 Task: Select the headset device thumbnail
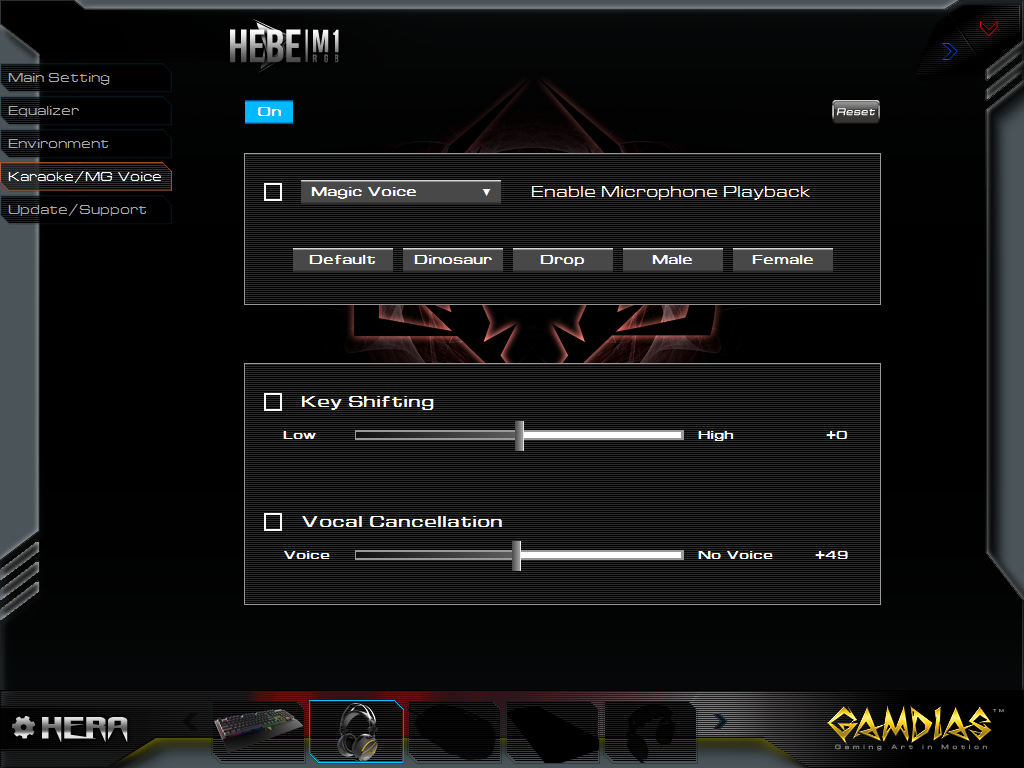tap(357, 731)
